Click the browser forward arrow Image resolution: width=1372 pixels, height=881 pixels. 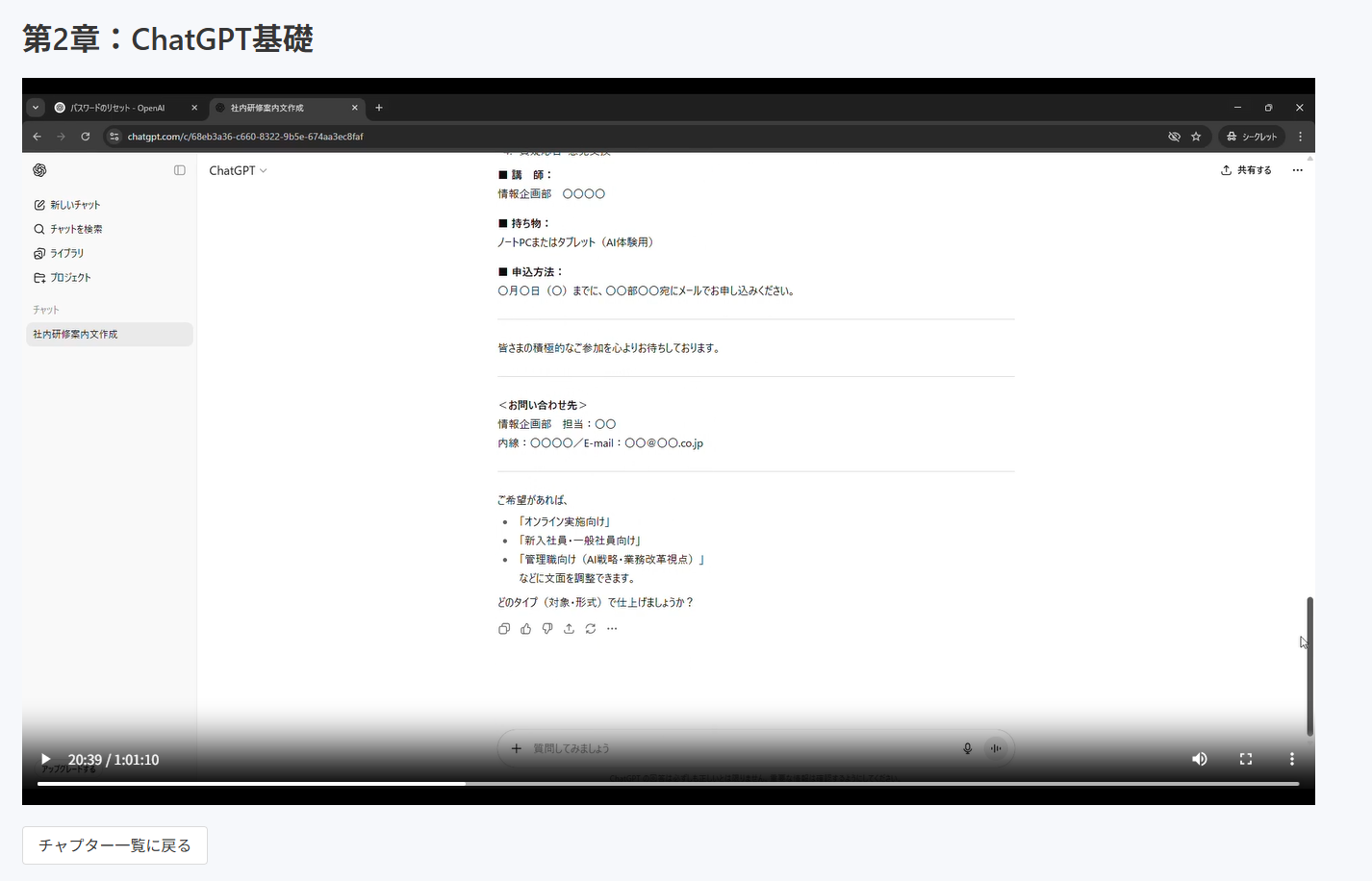(x=61, y=137)
